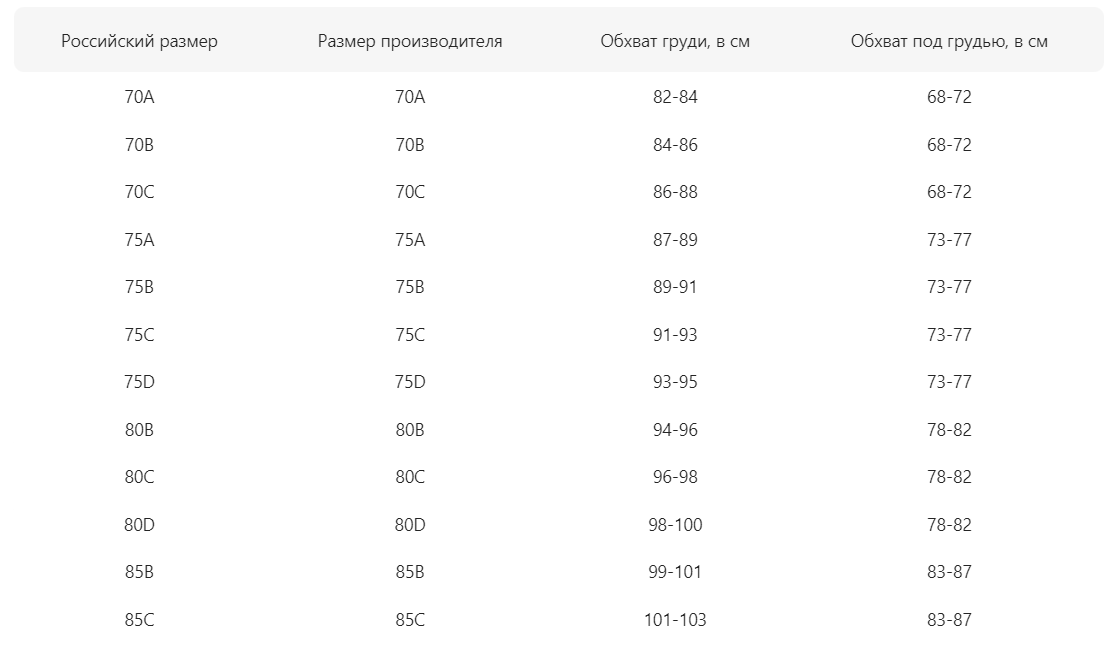Click the 85C manufacturer size cell

410,620
